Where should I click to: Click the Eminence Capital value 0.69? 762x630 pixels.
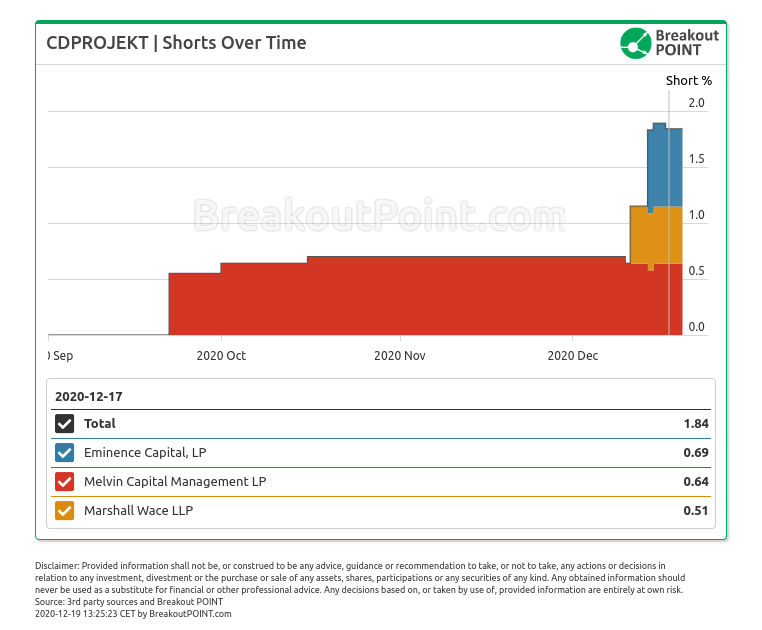696,453
